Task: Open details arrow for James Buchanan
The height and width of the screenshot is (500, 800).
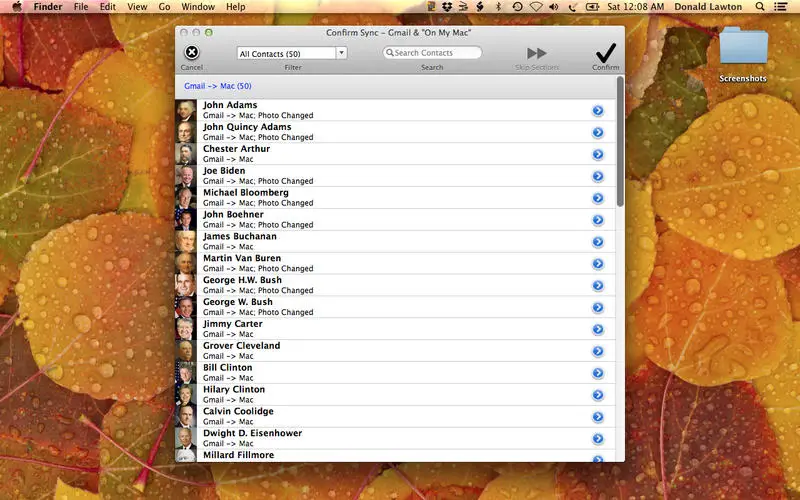Action: point(598,242)
